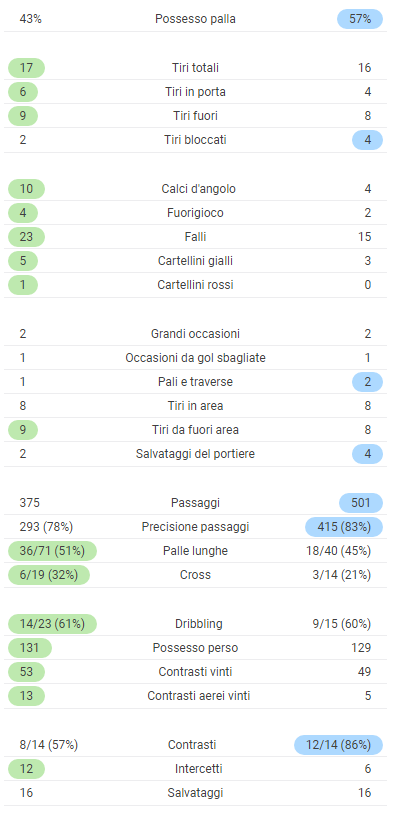Click the 17 total shots badge
This screenshot has height=823, width=395.
[26, 68]
